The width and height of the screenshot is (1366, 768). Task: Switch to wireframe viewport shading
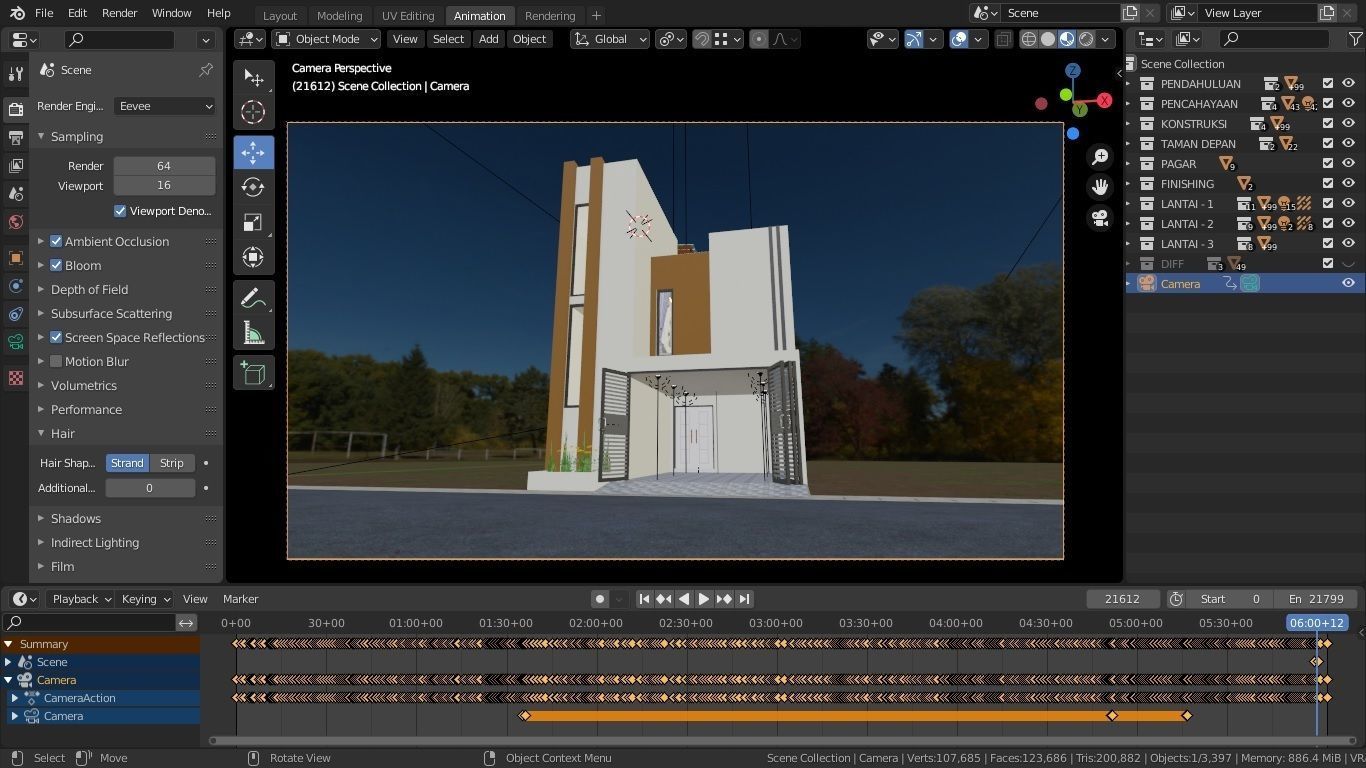pos(1029,39)
